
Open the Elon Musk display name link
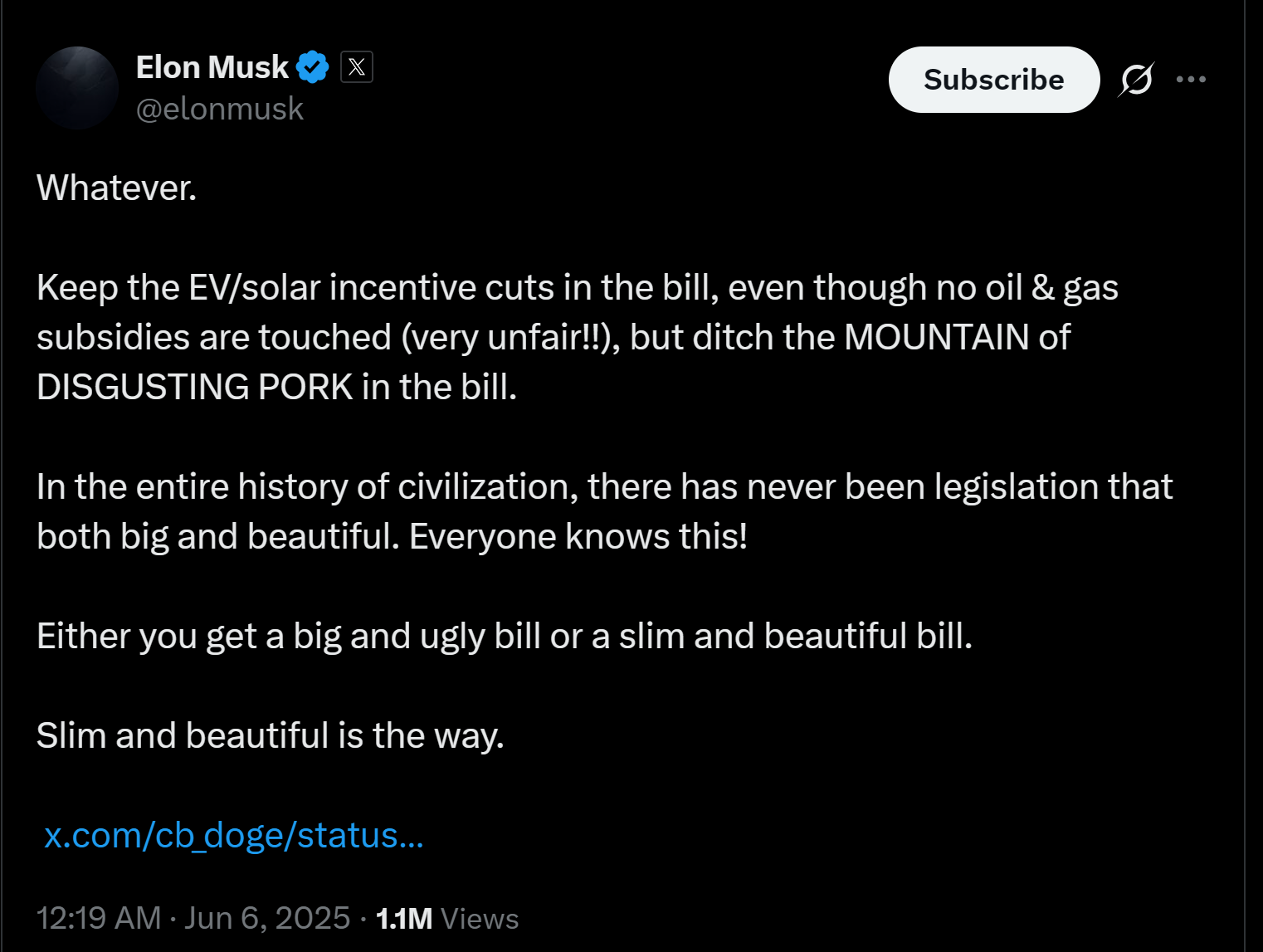point(212,67)
